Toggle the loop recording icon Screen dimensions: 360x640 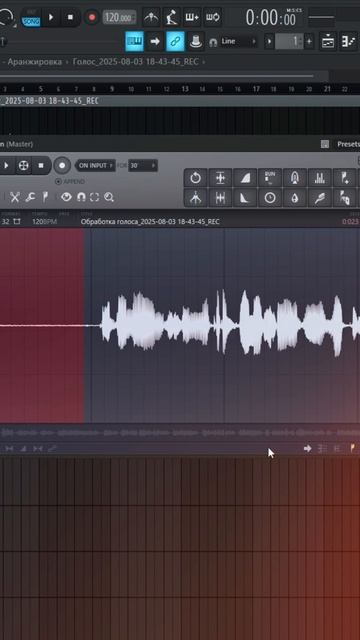tap(212, 18)
